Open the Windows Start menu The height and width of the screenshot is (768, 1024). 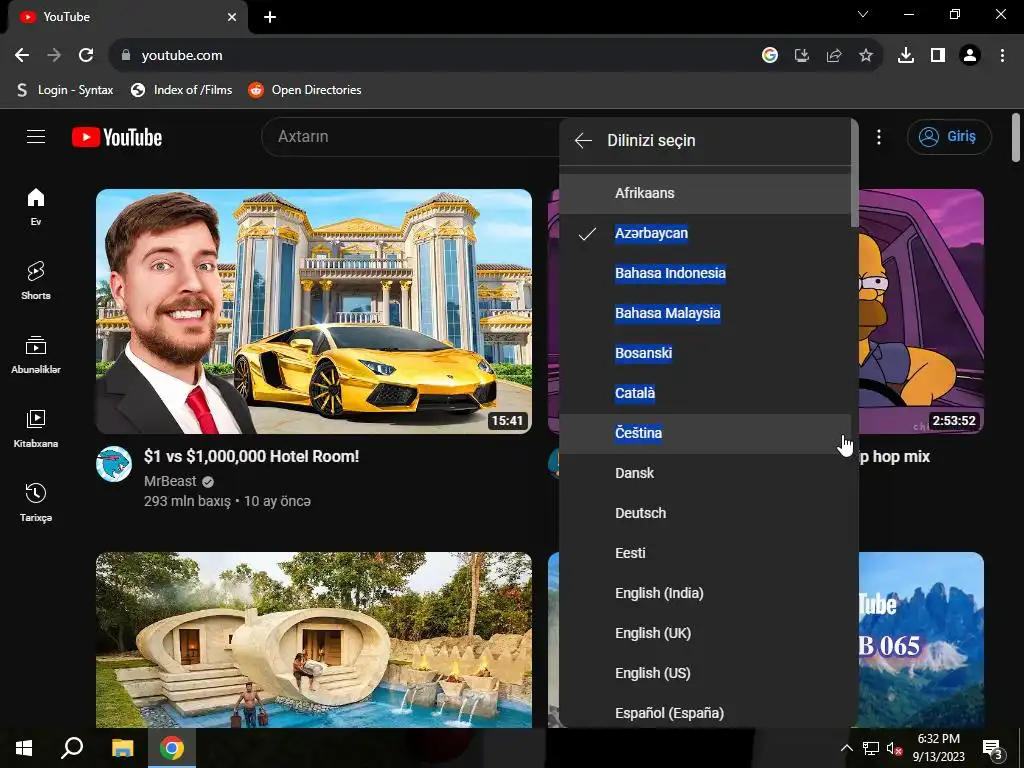coord(24,748)
